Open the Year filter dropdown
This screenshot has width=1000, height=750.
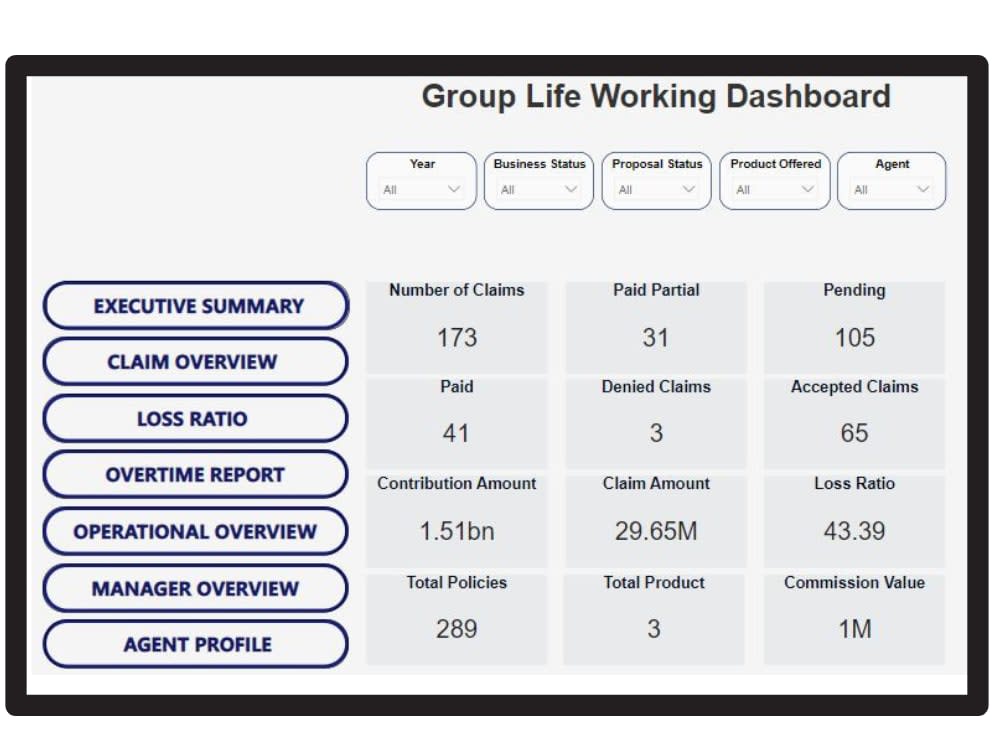420,186
